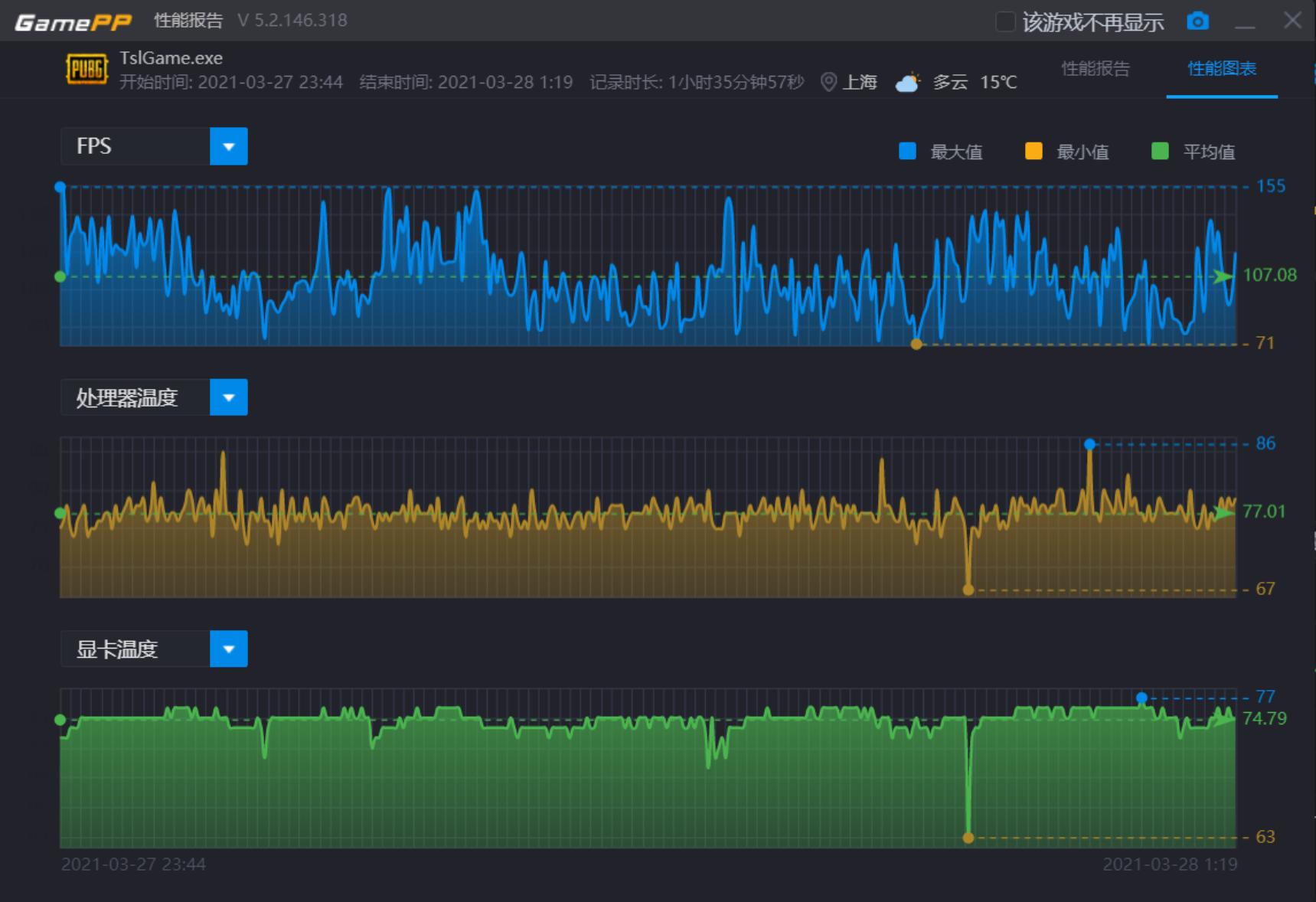Click the GamePP logo
This screenshot has width=1316, height=902.
point(73,22)
